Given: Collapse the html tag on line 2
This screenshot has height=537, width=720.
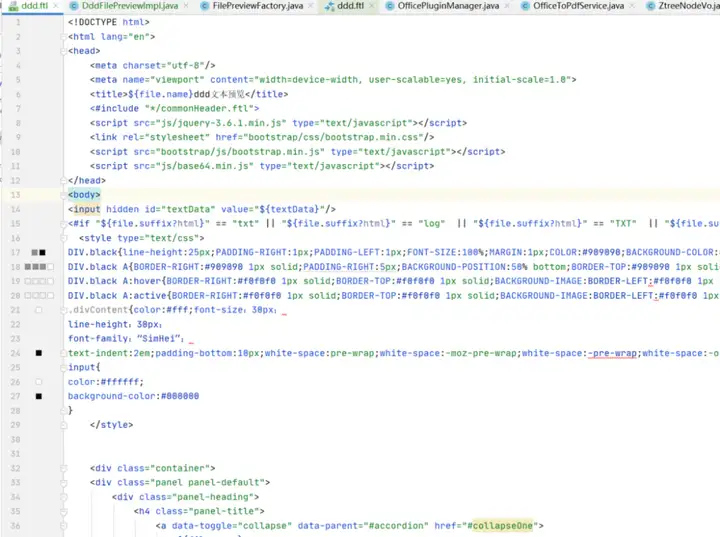Looking at the screenshot, I should pyautogui.click(x=63, y=37).
